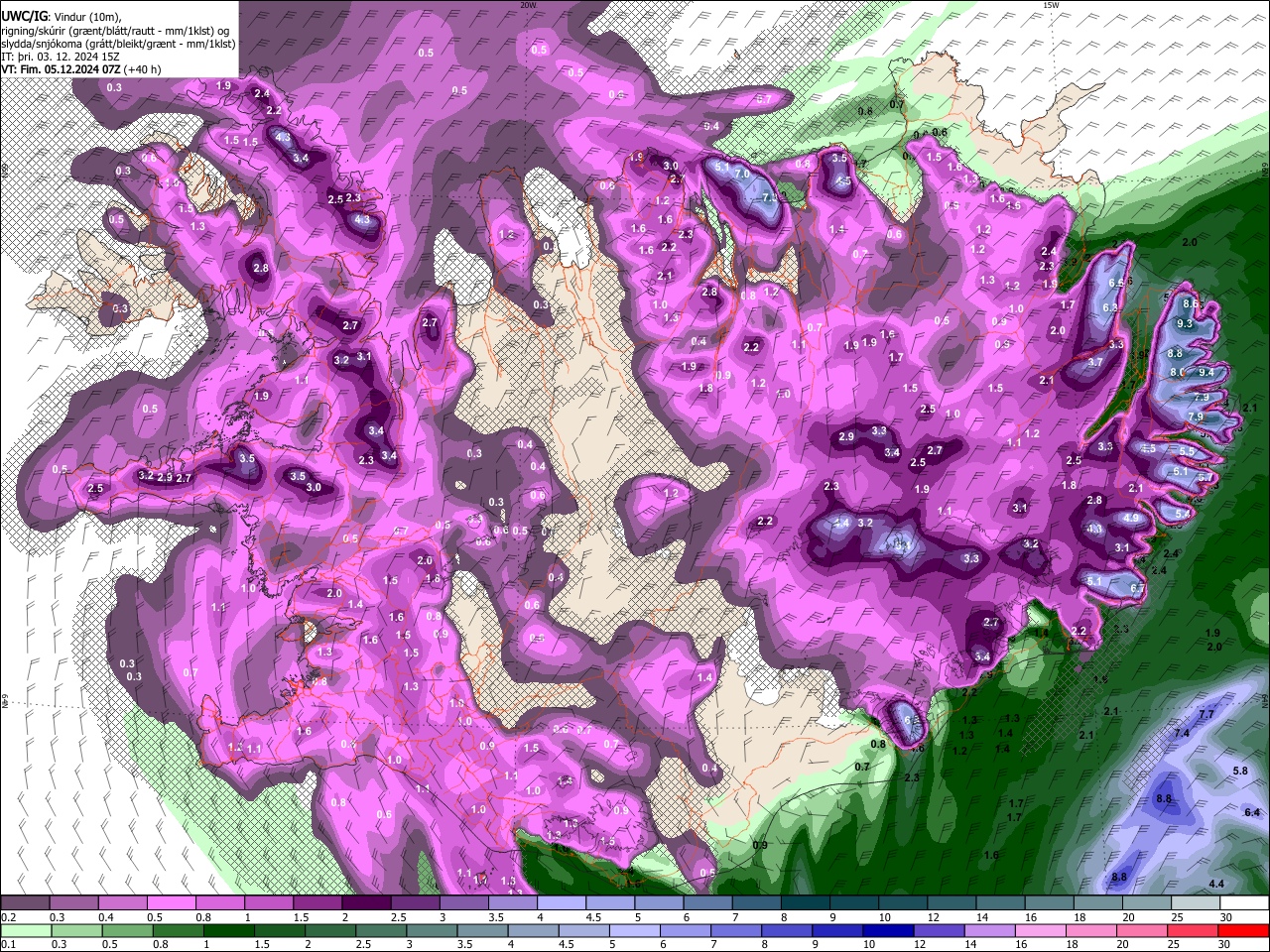Click the '4.4' rain value over the sea

click(1216, 884)
